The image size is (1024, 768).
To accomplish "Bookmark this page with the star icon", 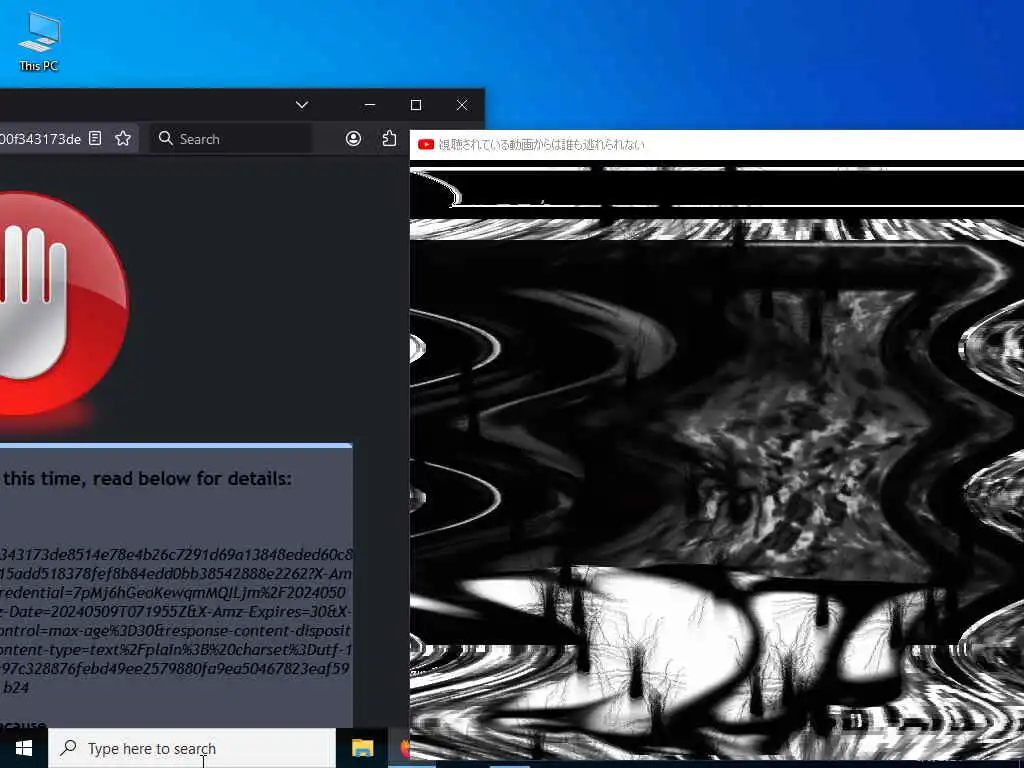I will coord(123,138).
